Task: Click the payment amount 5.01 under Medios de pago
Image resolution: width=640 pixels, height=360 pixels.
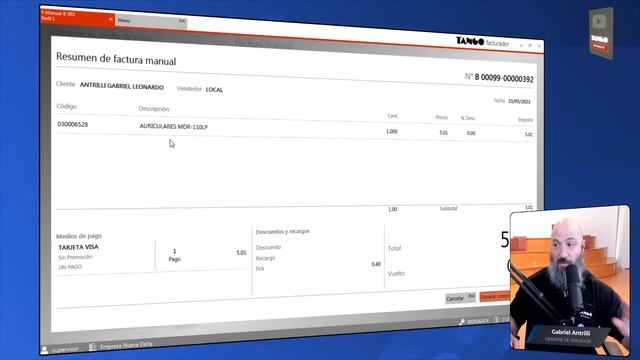Action: click(x=241, y=253)
